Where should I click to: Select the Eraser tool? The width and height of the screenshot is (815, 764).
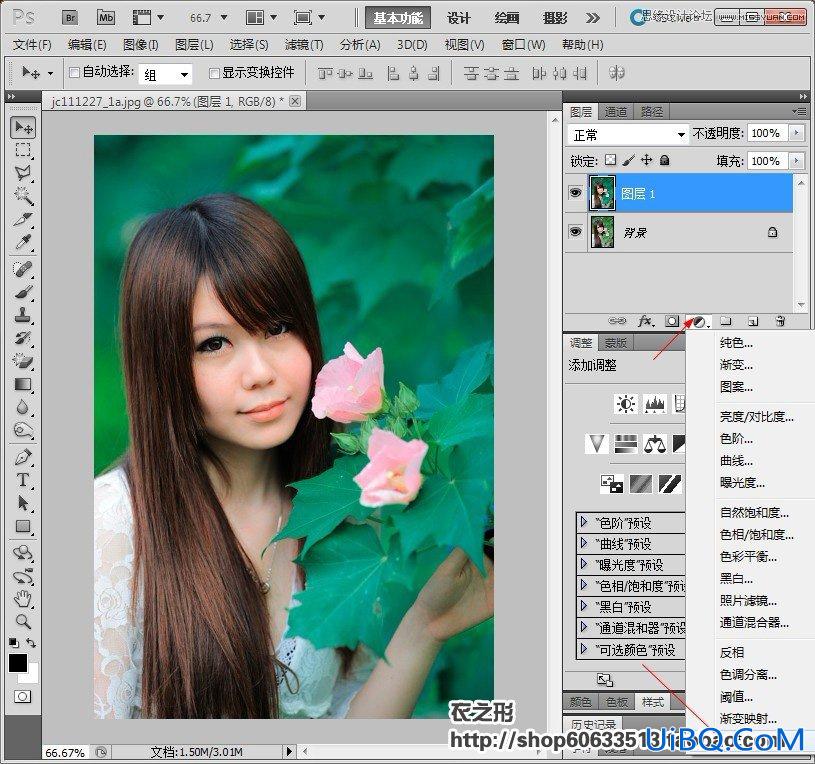(x=22, y=361)
